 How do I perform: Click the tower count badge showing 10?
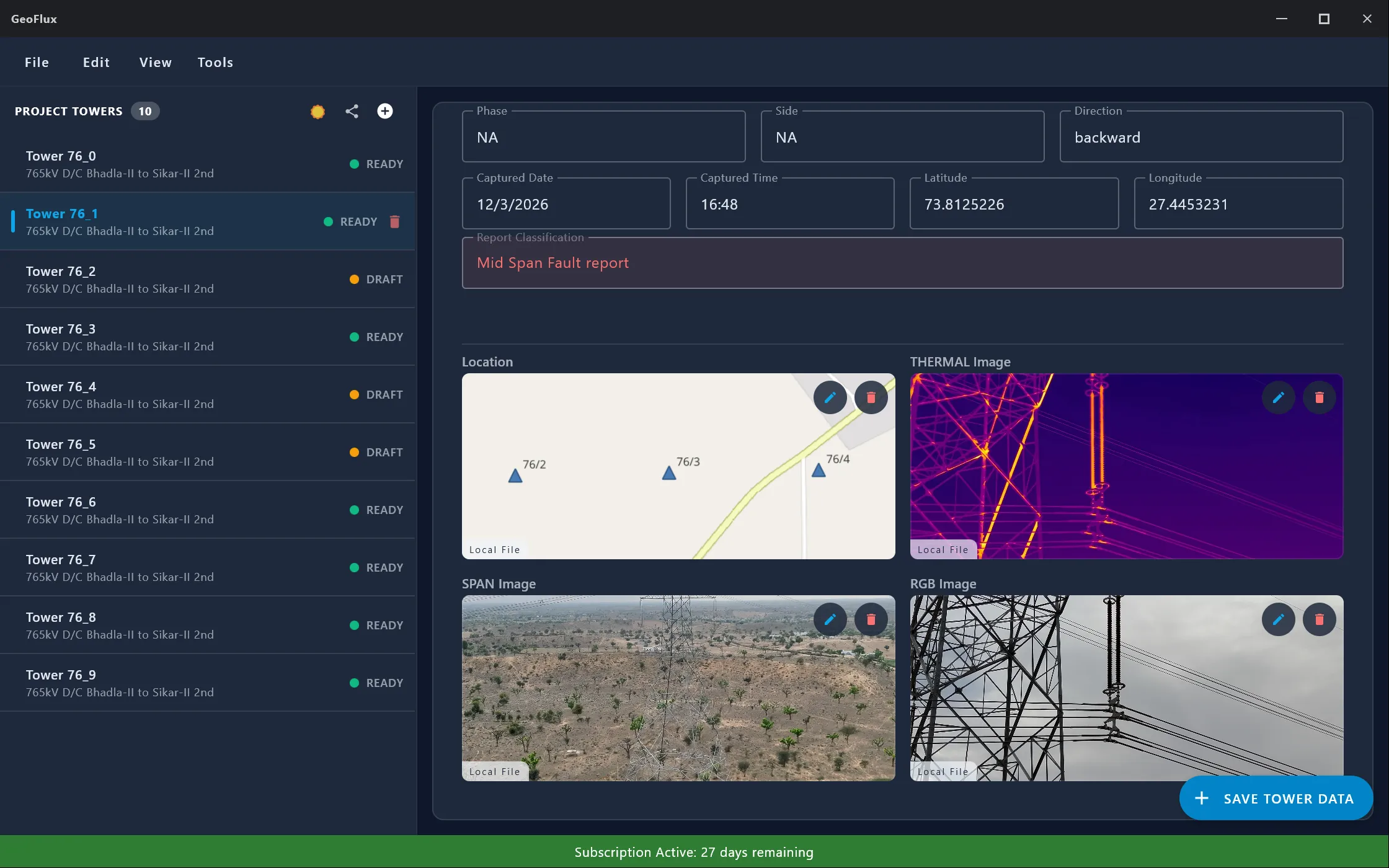[x=145, y=112]
